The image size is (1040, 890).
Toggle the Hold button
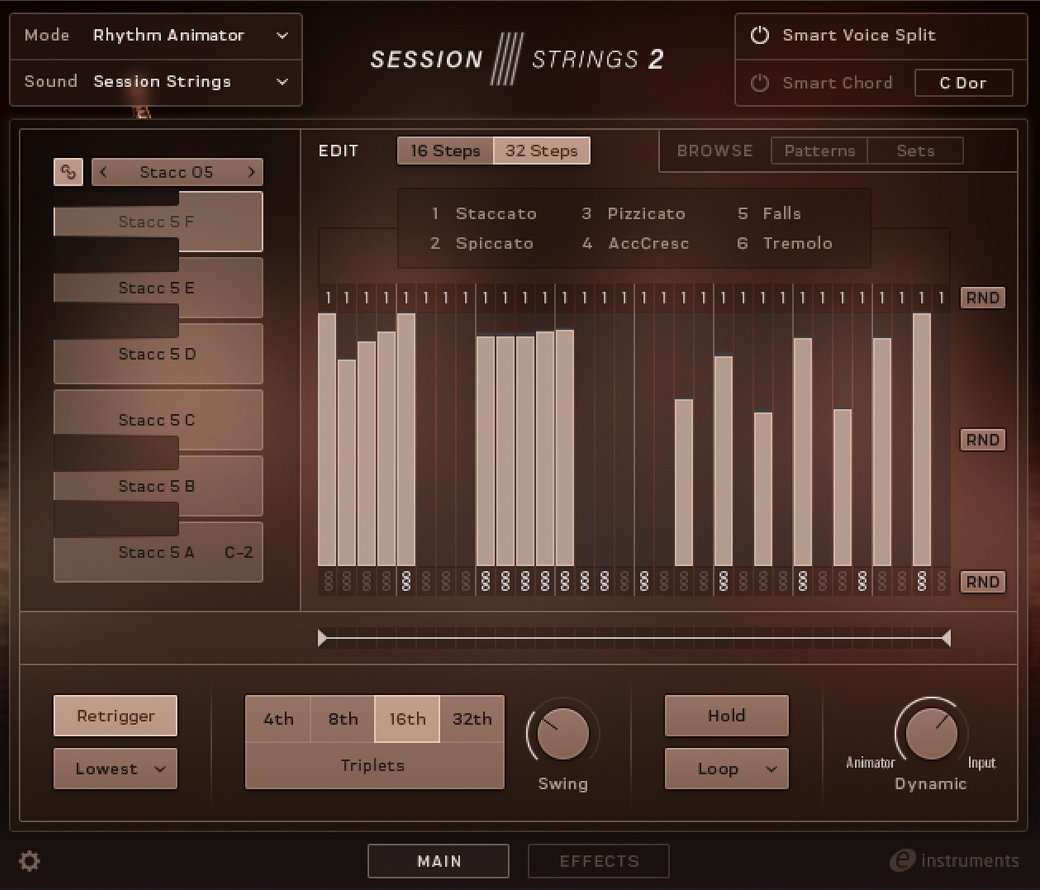click(726, 716)
